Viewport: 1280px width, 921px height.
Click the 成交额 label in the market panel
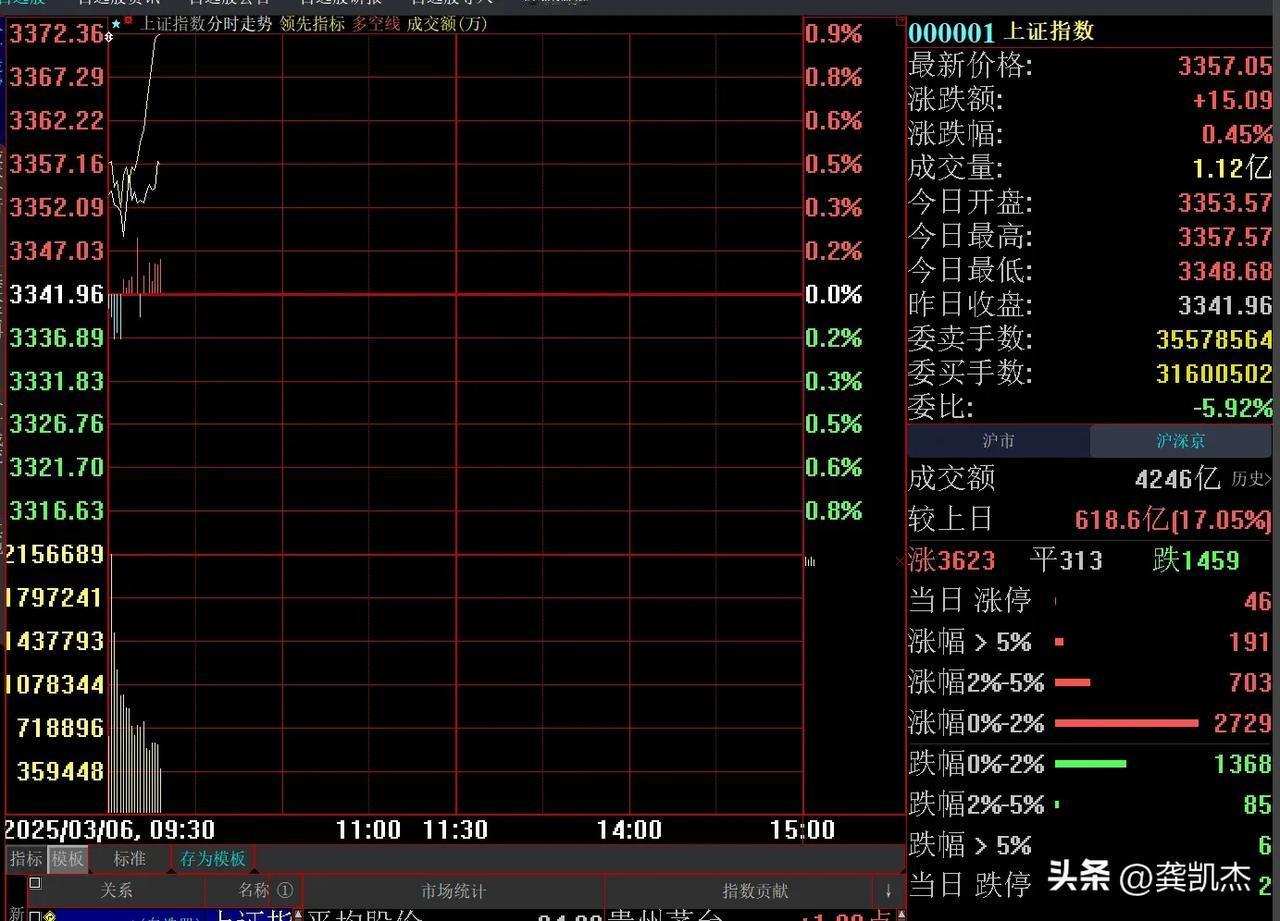click(952, 479)
